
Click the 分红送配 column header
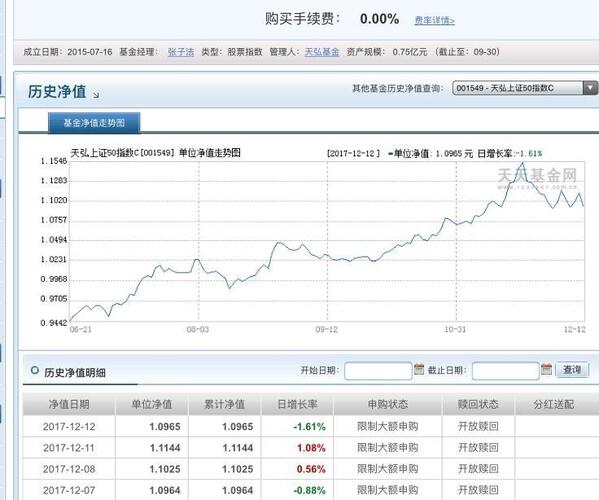pyautogui.click(x=554, y=404)
